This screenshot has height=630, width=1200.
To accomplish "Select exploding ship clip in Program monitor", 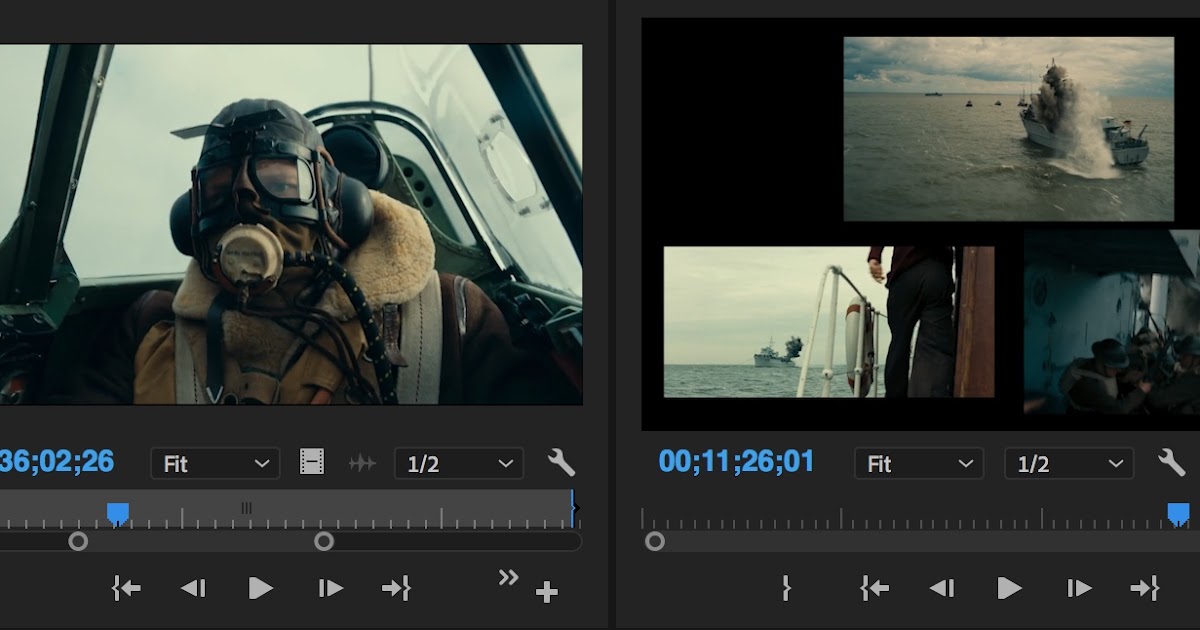I will [x=1009, y=129].
